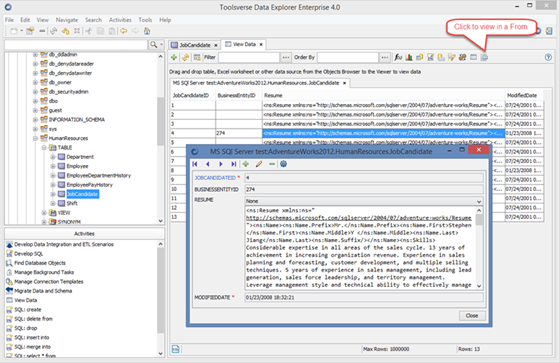Click the new document icon in main toolbar
This screenshot has height=363, width=560.
[x=14, y=31]
